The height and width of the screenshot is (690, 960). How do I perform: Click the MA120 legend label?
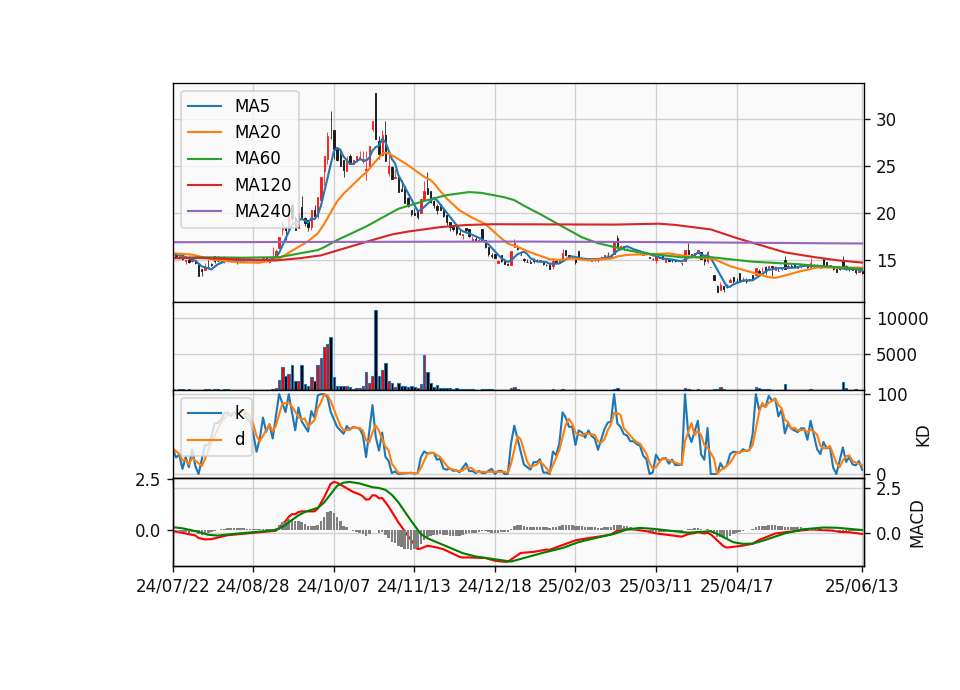(263, 185)
